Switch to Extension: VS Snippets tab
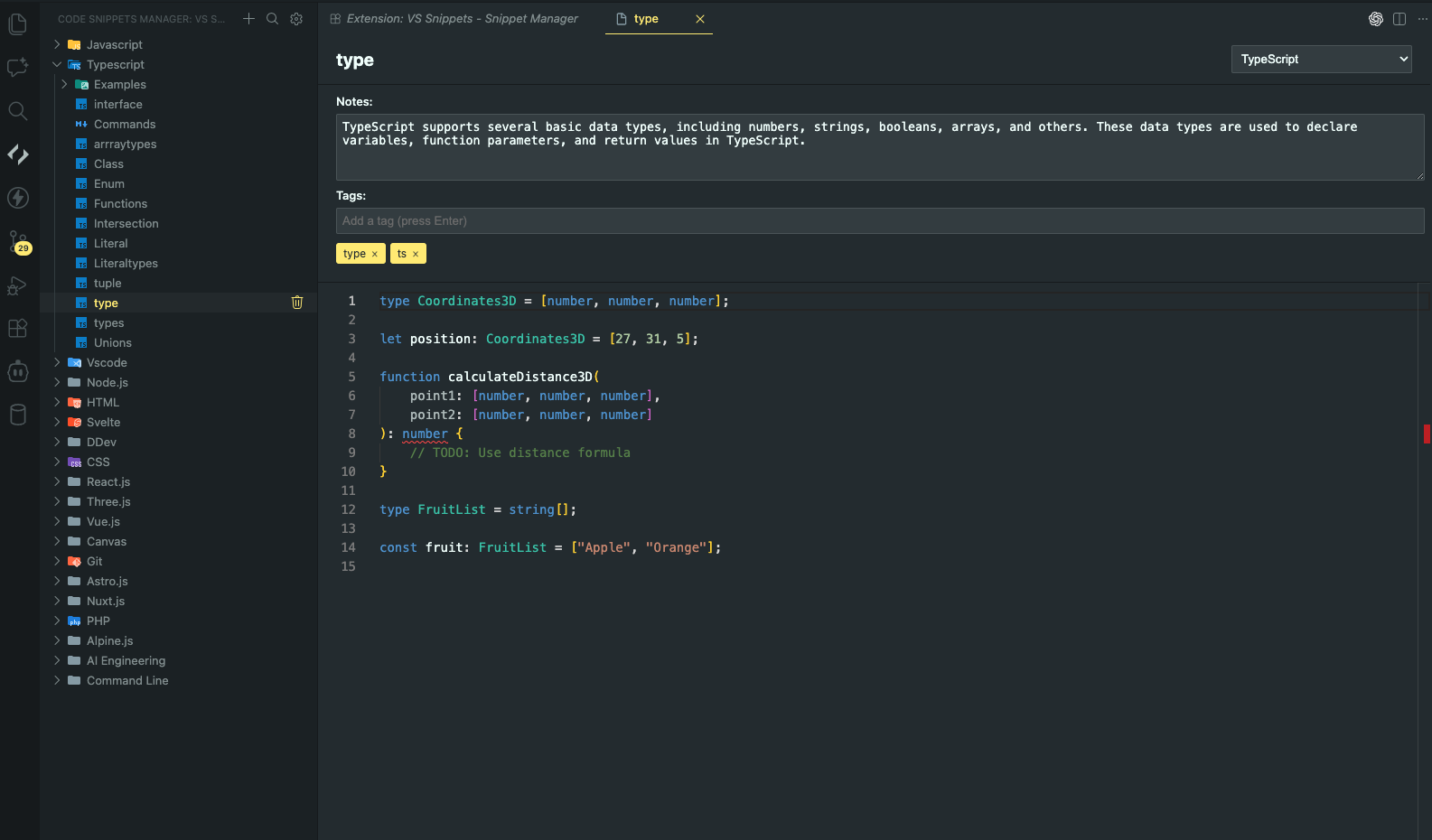1432x840 pixels. click(x=461, y=19)
